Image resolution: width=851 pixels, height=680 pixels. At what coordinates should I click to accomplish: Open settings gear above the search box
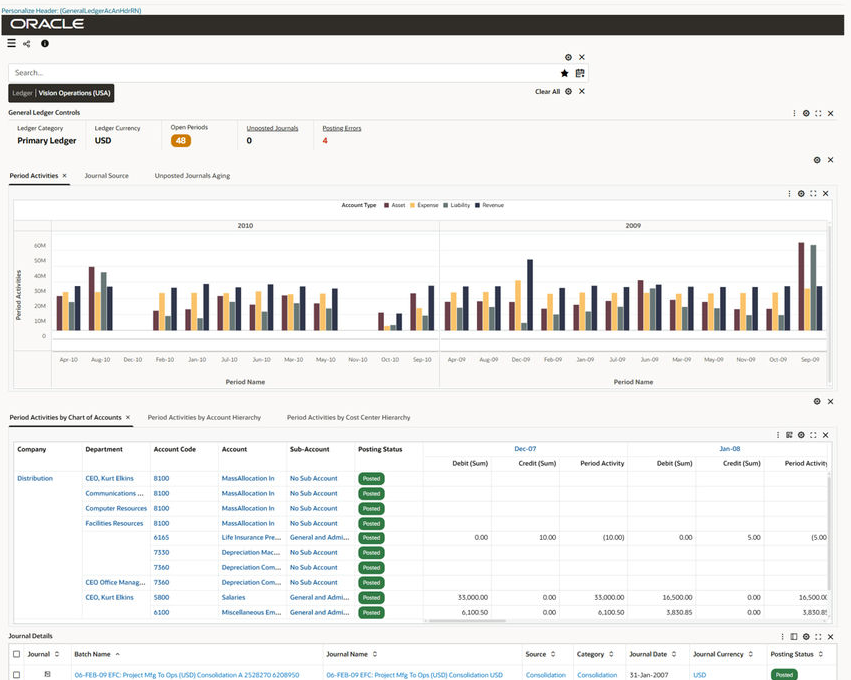click(568, 57)
